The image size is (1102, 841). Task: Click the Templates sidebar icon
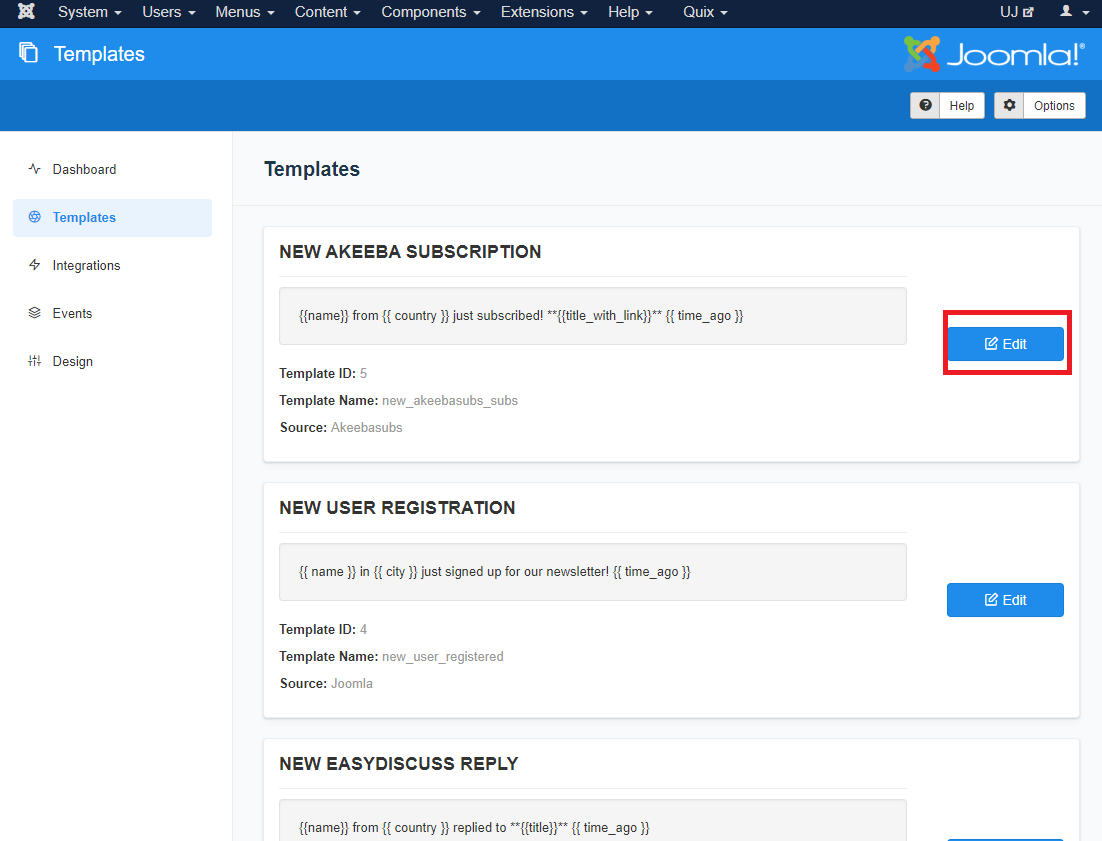point(34,216)
